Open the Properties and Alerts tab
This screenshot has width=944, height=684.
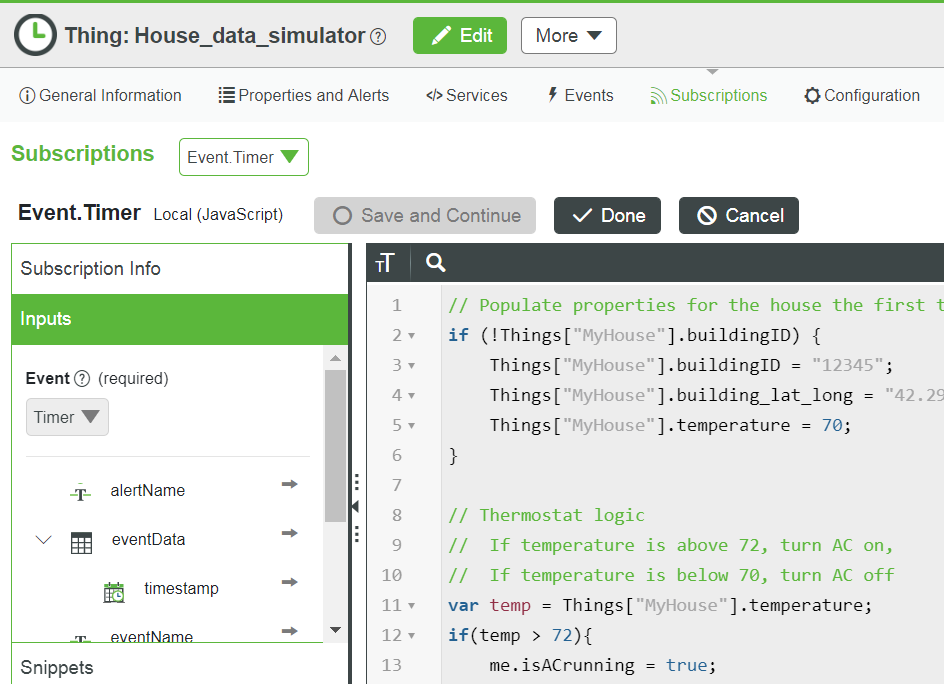[303, 96]
